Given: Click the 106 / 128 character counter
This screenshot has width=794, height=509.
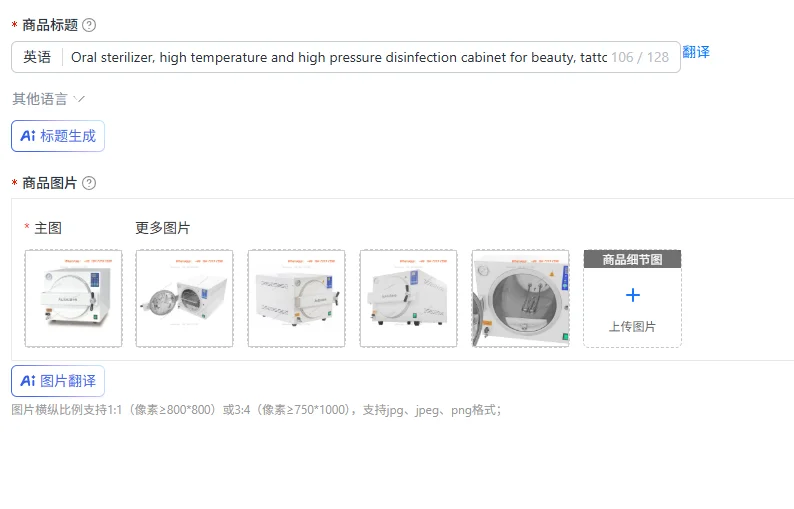Looking at the screenshot, I should coord(640,57).
